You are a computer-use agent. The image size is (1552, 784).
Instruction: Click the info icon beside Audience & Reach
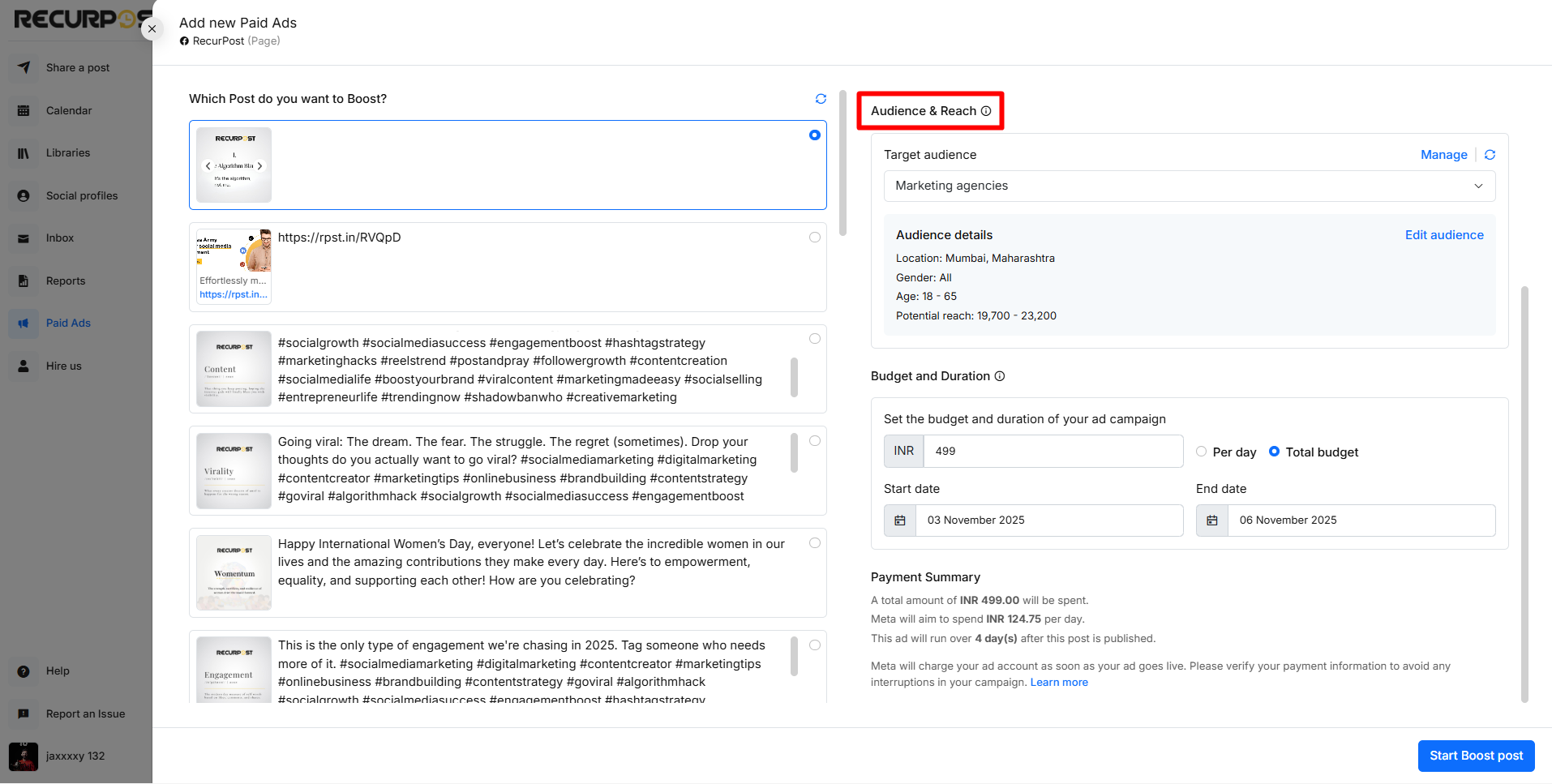pyautogui.click(x=986, y=111)
